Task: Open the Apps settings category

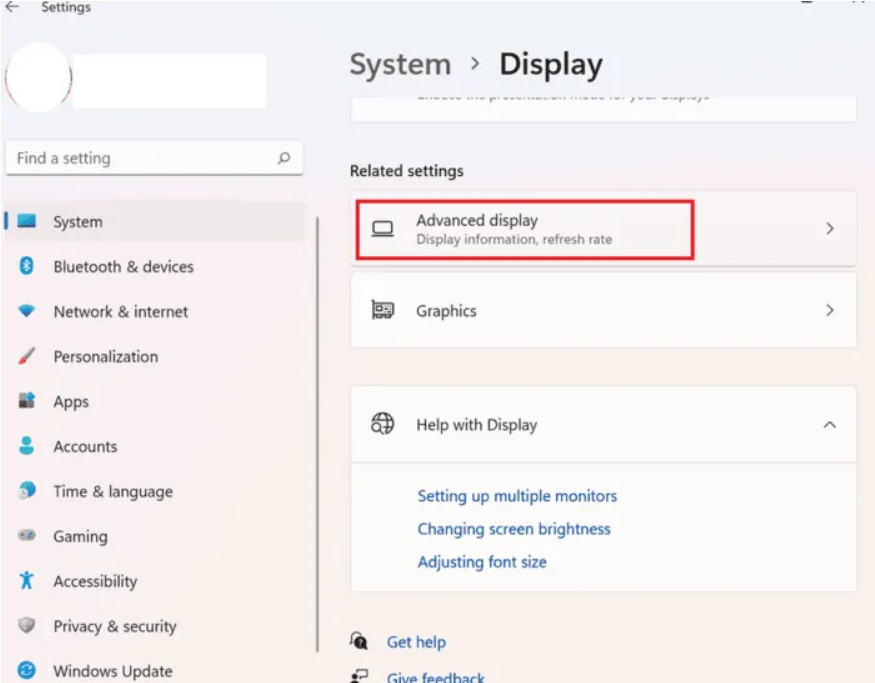Action: tap(71, 402)
